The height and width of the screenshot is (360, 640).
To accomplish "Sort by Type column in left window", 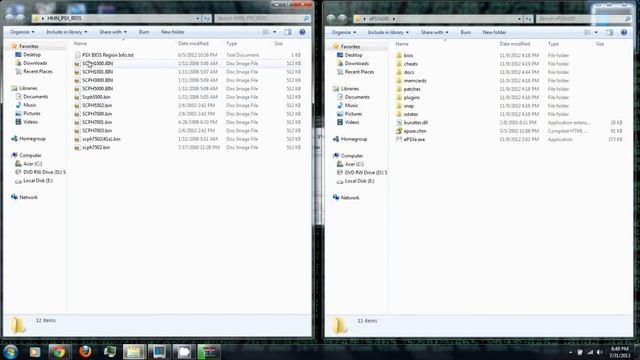I will click(x=231, y=43).
